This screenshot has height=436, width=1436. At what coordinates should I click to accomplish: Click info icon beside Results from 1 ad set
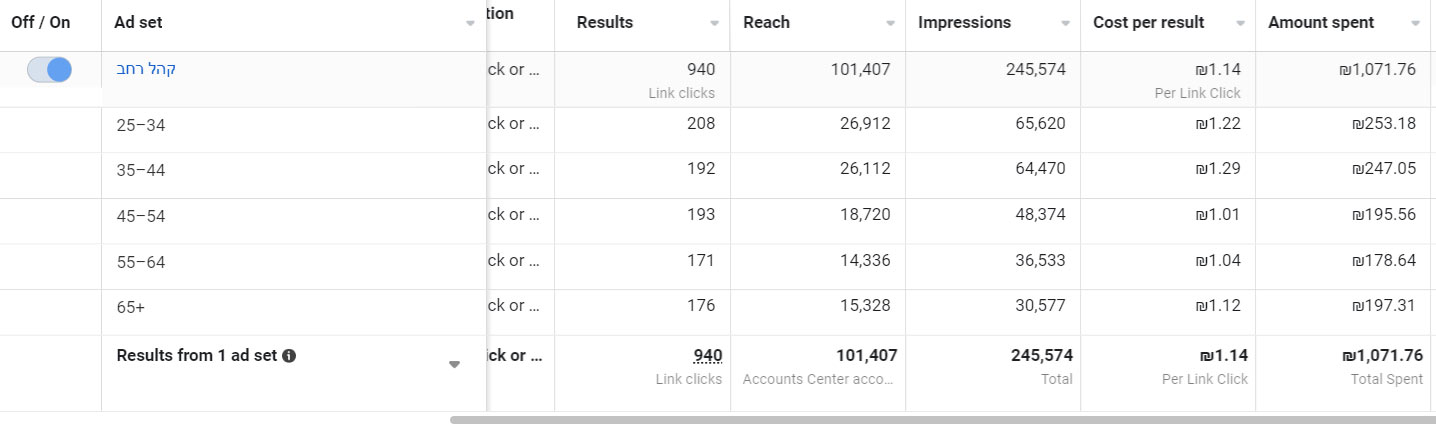click(x=289, y=356)
